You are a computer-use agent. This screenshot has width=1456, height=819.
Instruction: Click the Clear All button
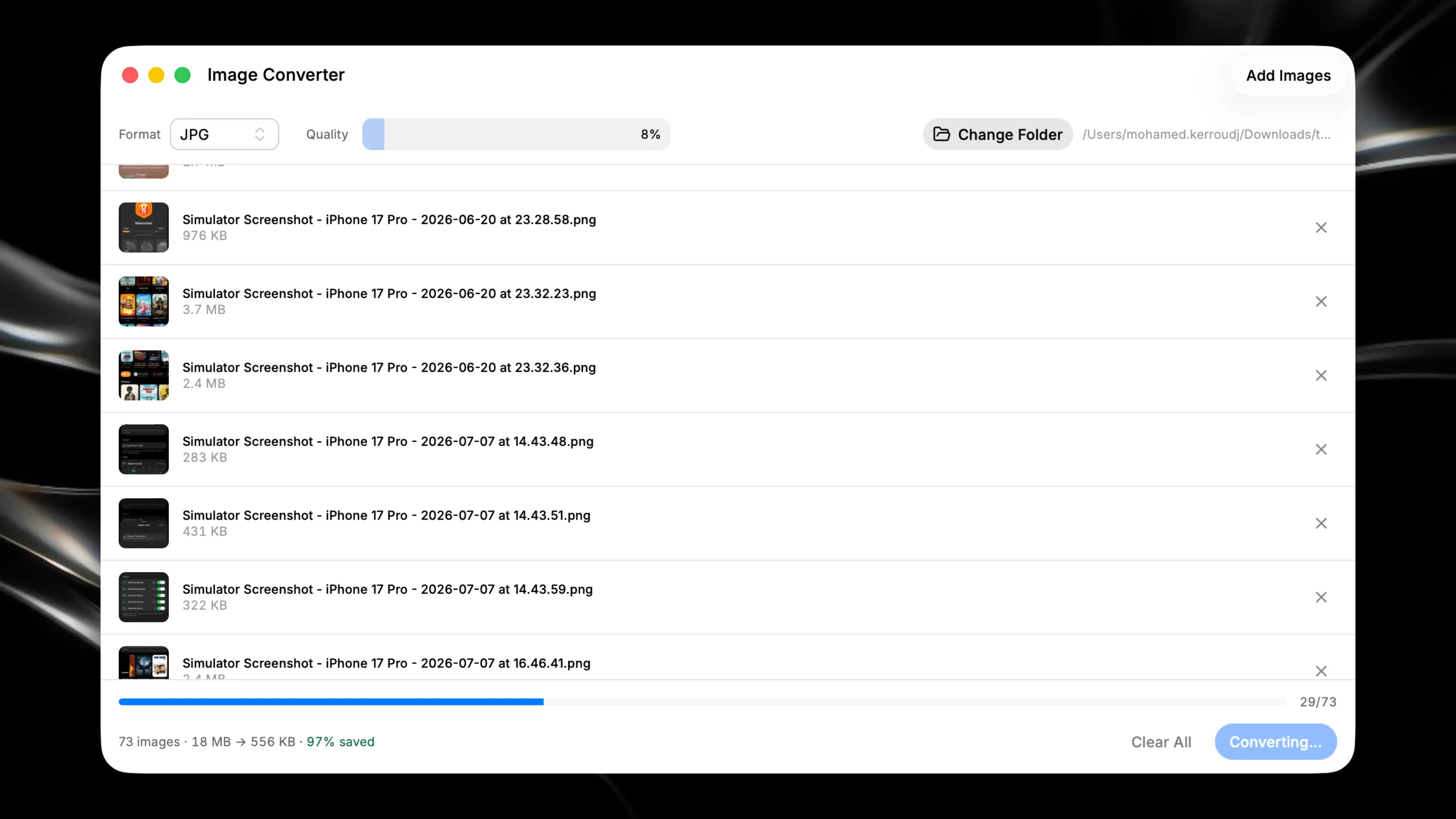coord(1161,742)
